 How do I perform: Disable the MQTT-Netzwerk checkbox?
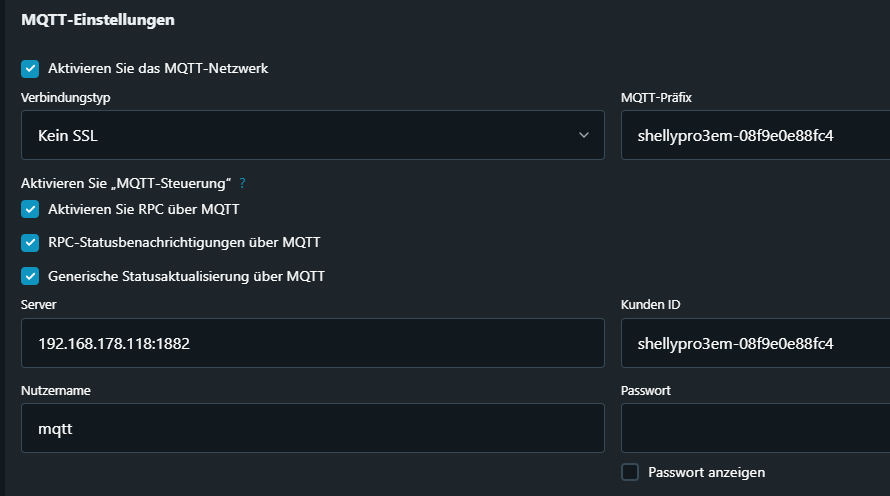(30, 69)
